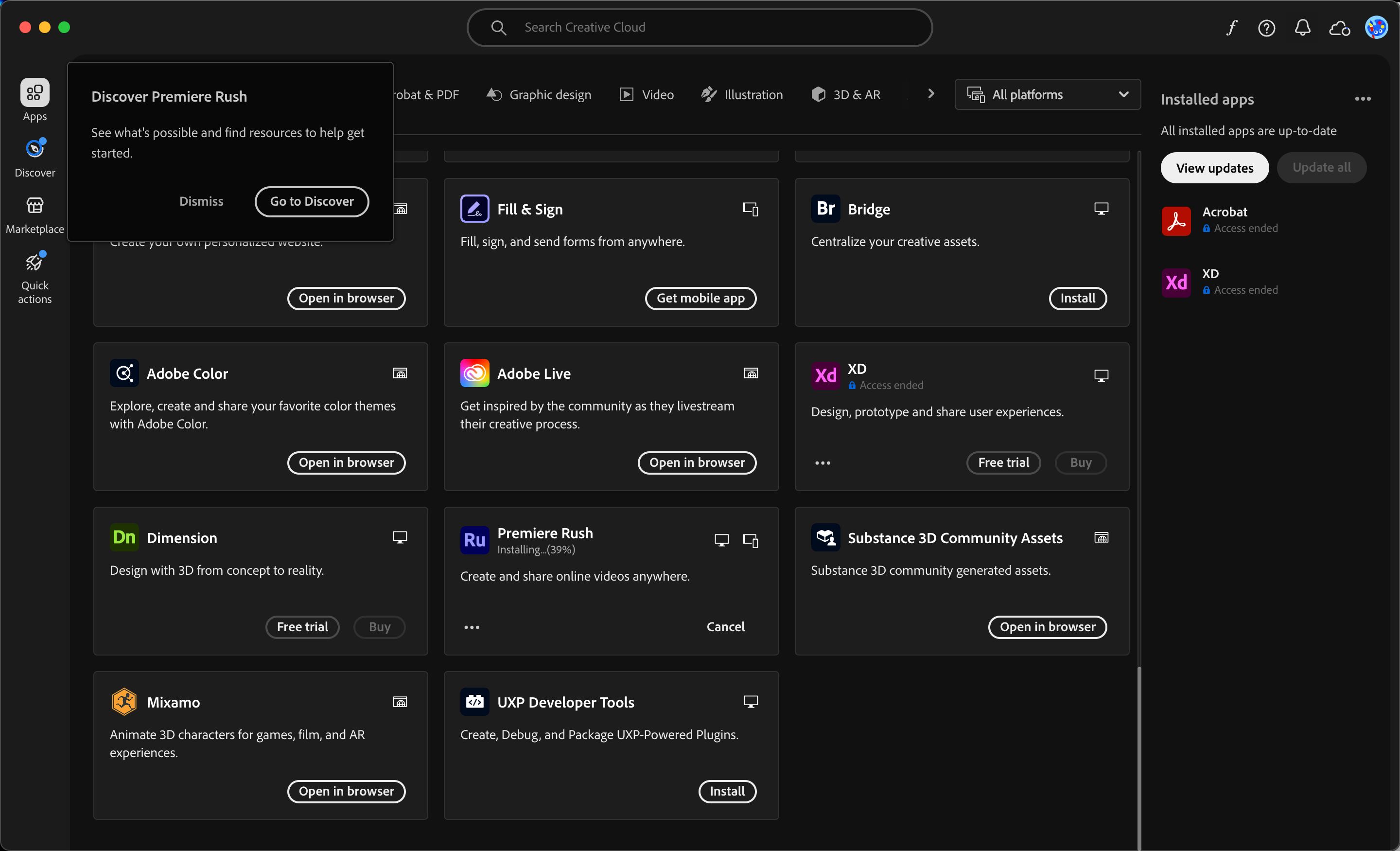The width and height of the screenshot is (1400, 851).
Task: Open Installed apps more options menu
Action: 1363,99
